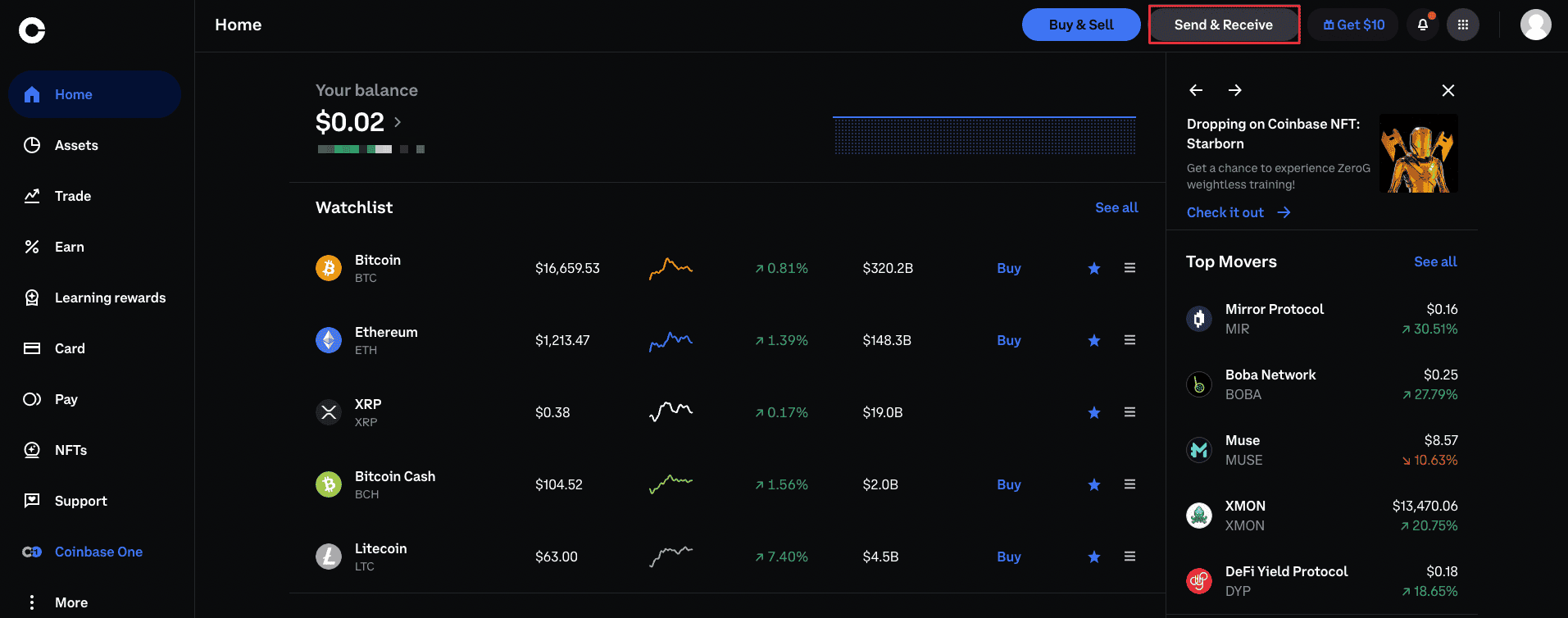The height and width of the screenshot is (618, 1568).
Task: Go to previous promo card arrow
Action: (1196, 90)
